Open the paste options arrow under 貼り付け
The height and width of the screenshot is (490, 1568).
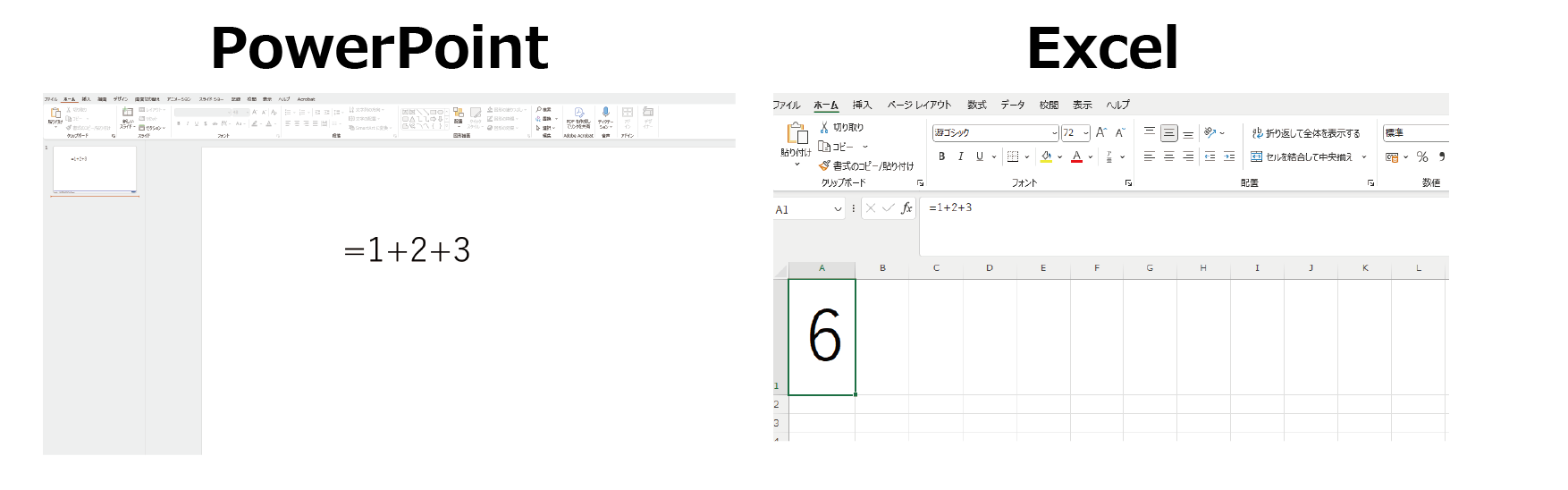(x=797, y=165)
